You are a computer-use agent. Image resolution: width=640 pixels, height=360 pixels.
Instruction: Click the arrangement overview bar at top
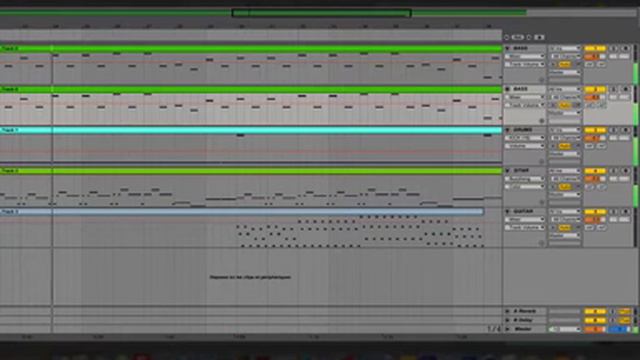click(x=318, y=13)
